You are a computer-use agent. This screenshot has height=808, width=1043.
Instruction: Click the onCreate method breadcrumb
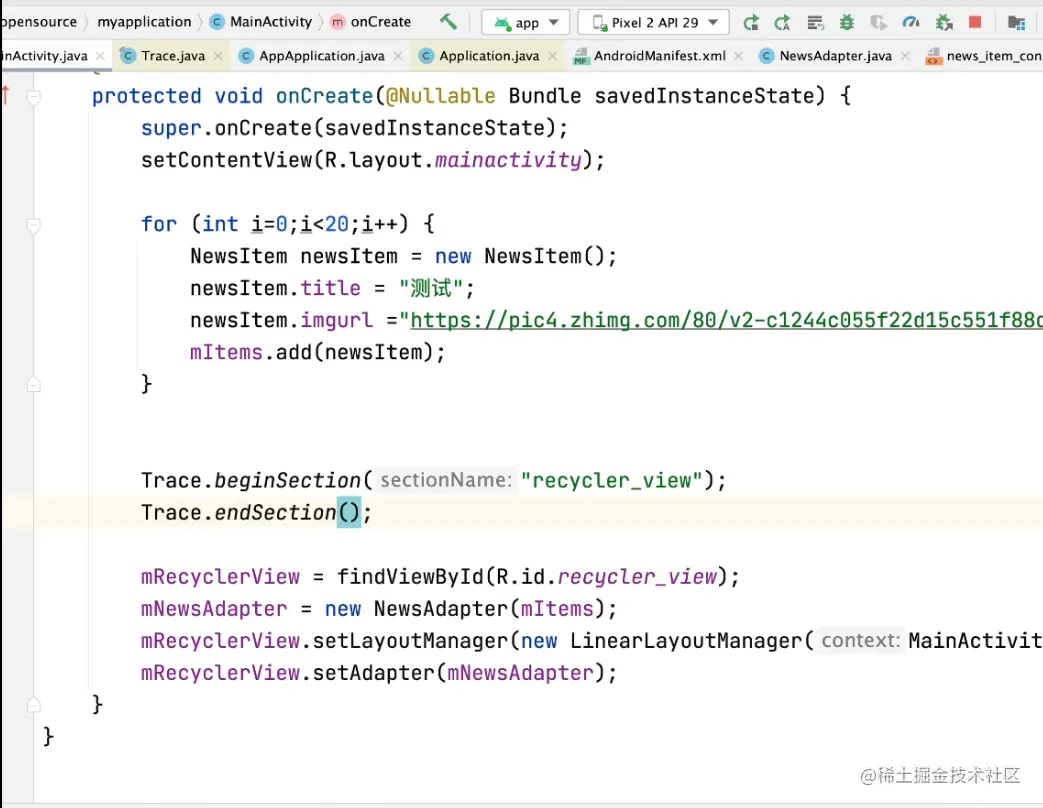(x=371, y=22)
